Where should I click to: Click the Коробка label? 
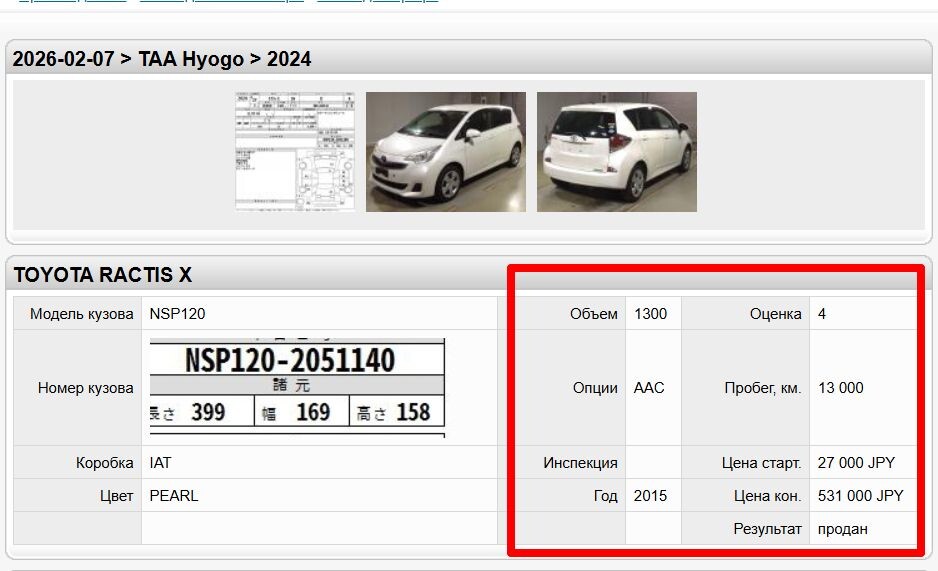[x=105, y=463]
